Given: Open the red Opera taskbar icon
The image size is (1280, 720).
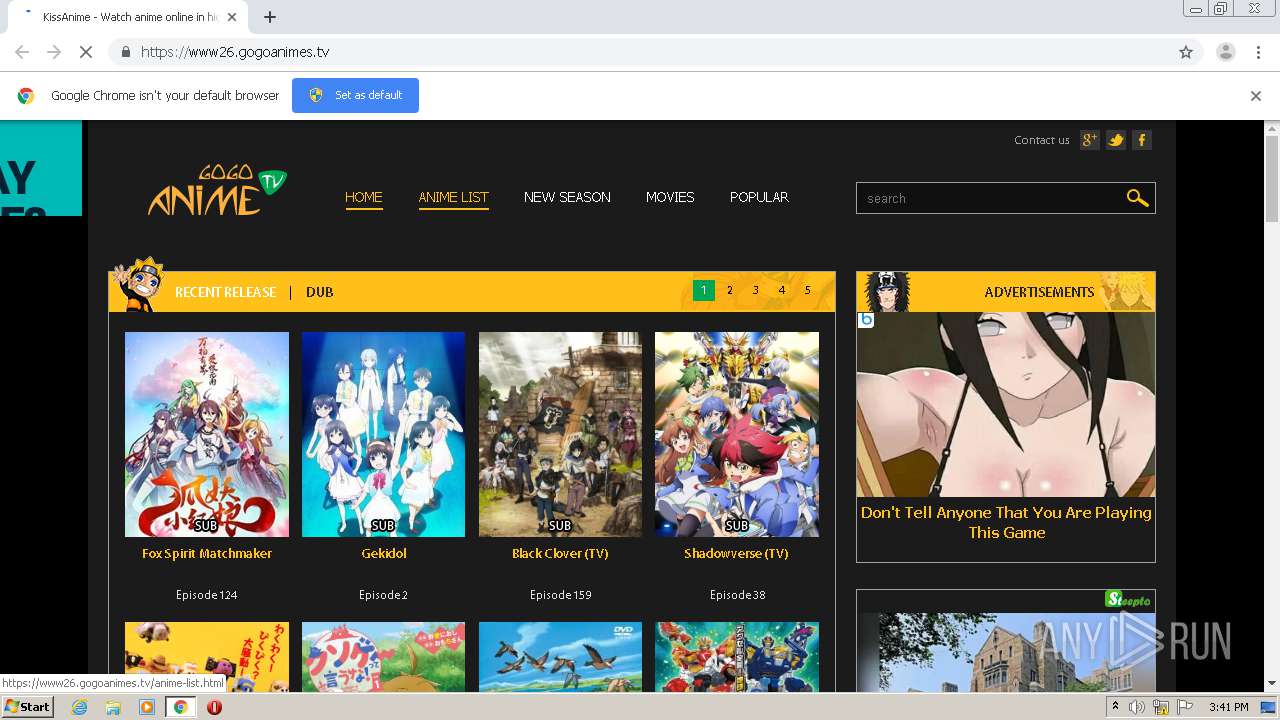Looking at the screenshot, I should [x=214, y=707].
